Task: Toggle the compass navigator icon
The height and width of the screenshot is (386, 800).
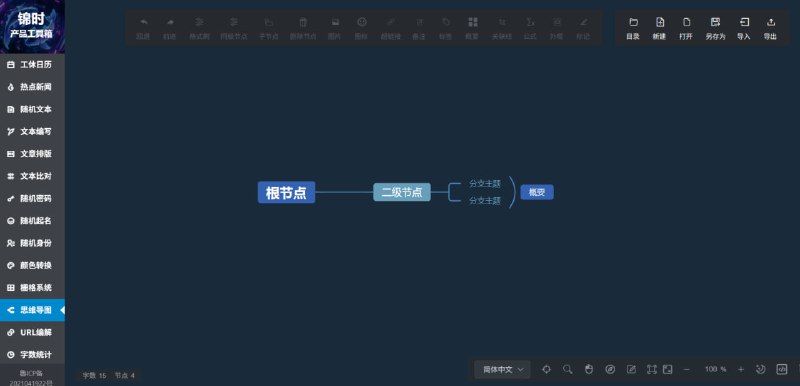Action: (x=610, y=369)
